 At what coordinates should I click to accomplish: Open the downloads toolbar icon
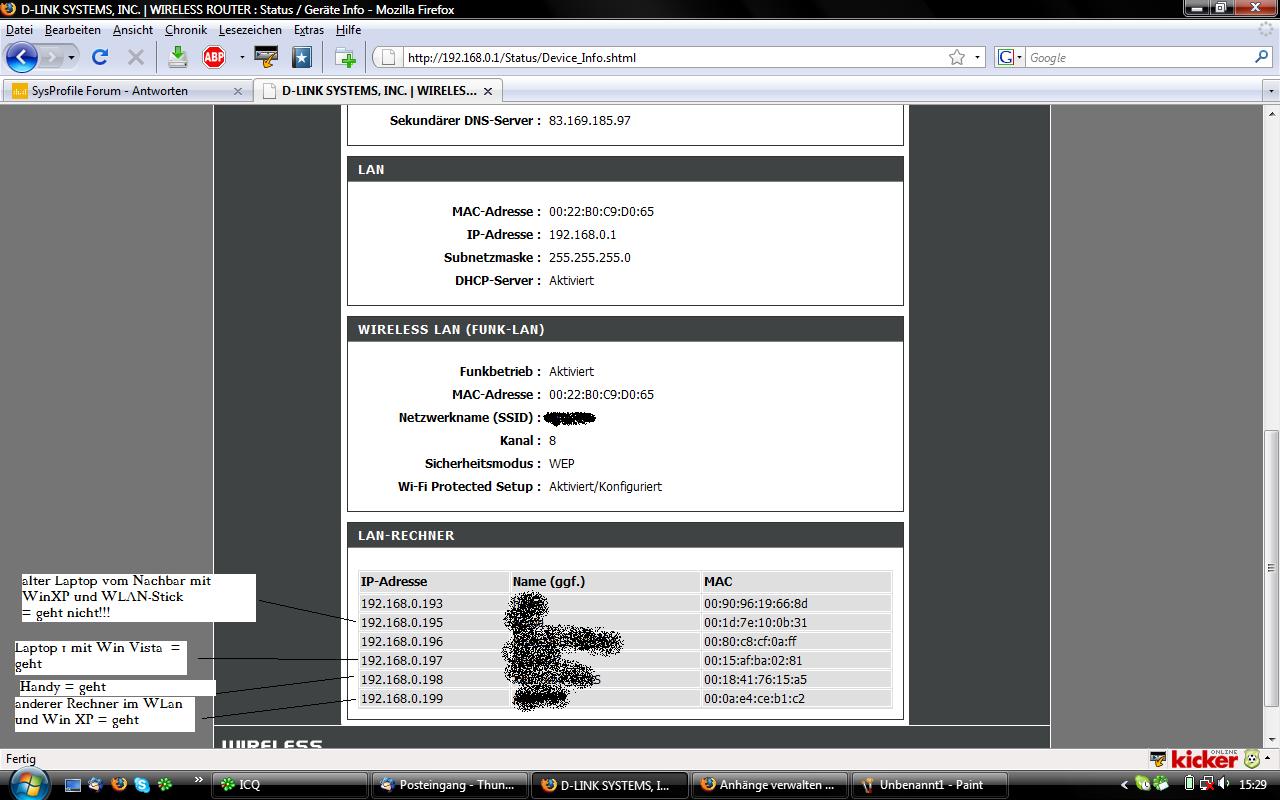click(177, 57)
